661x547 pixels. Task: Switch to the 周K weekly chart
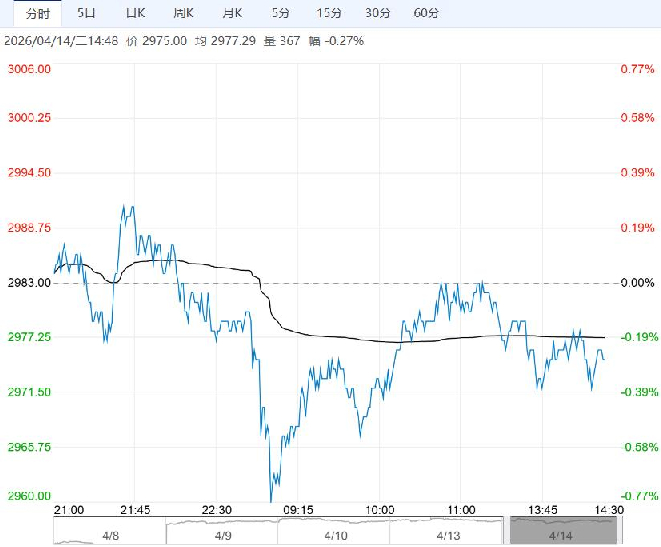[182, 13]
